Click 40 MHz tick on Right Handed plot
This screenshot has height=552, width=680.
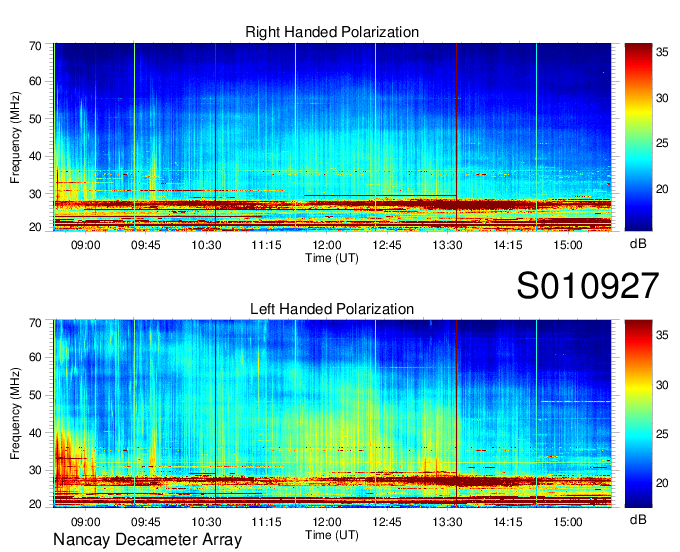pos(35,156)
